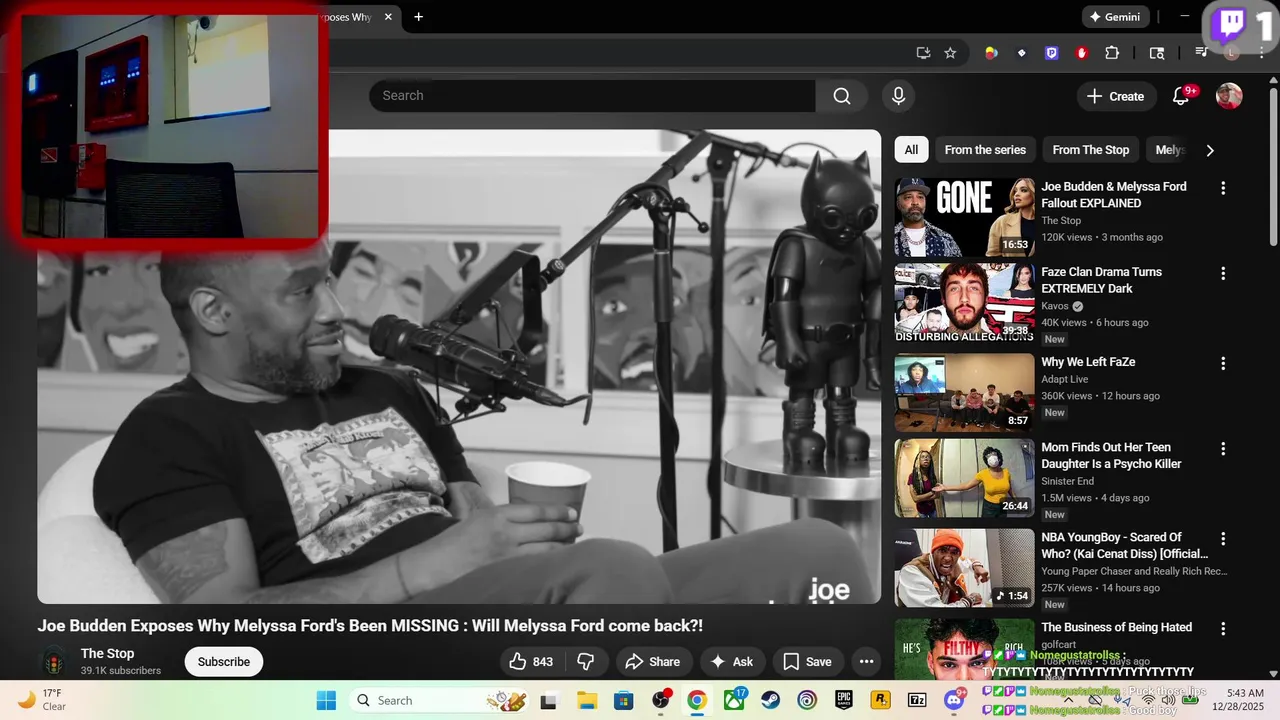
Task: Select From The Stop chip
Action: click(1090, 150)
